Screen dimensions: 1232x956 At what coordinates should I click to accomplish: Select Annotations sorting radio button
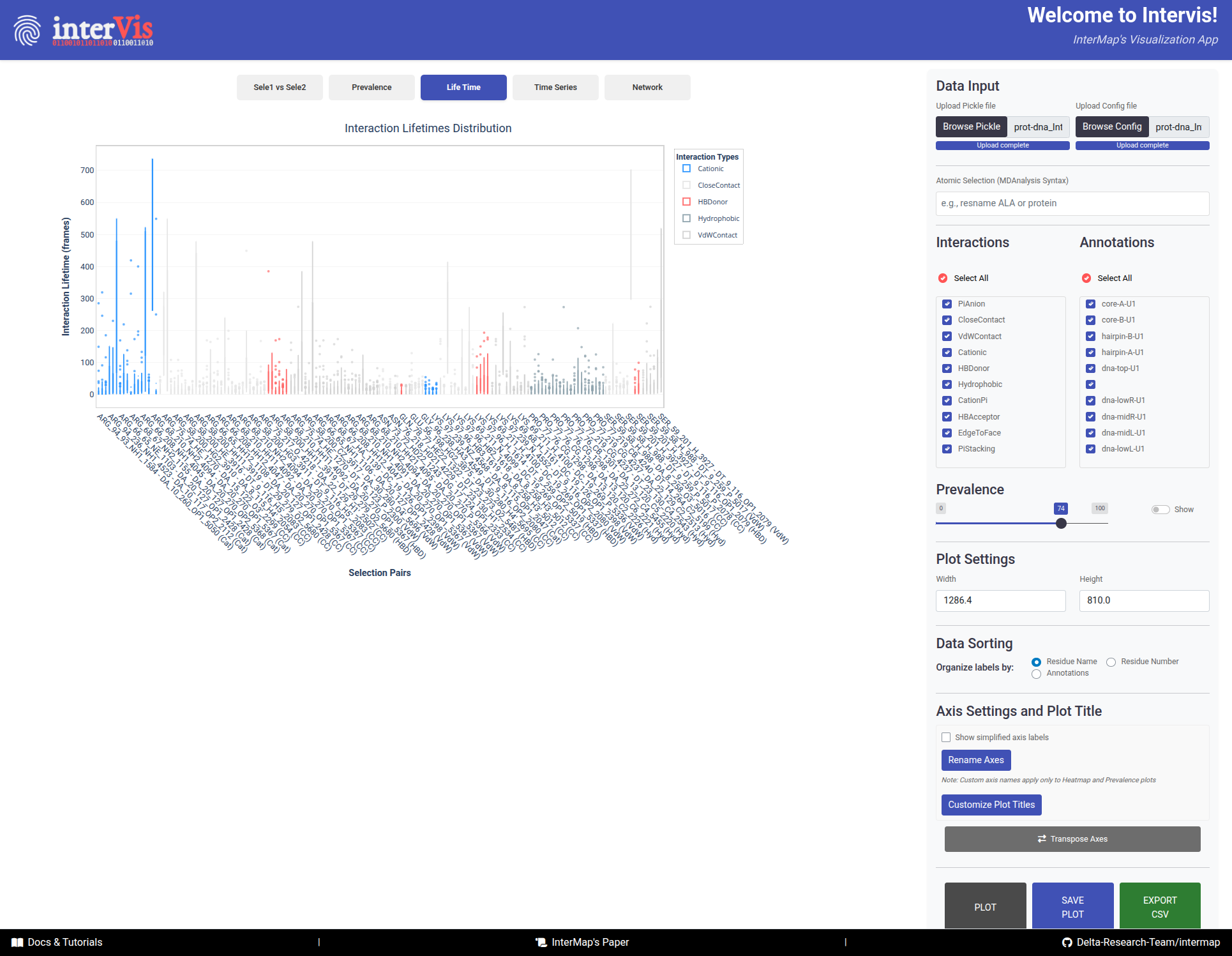1036,674
